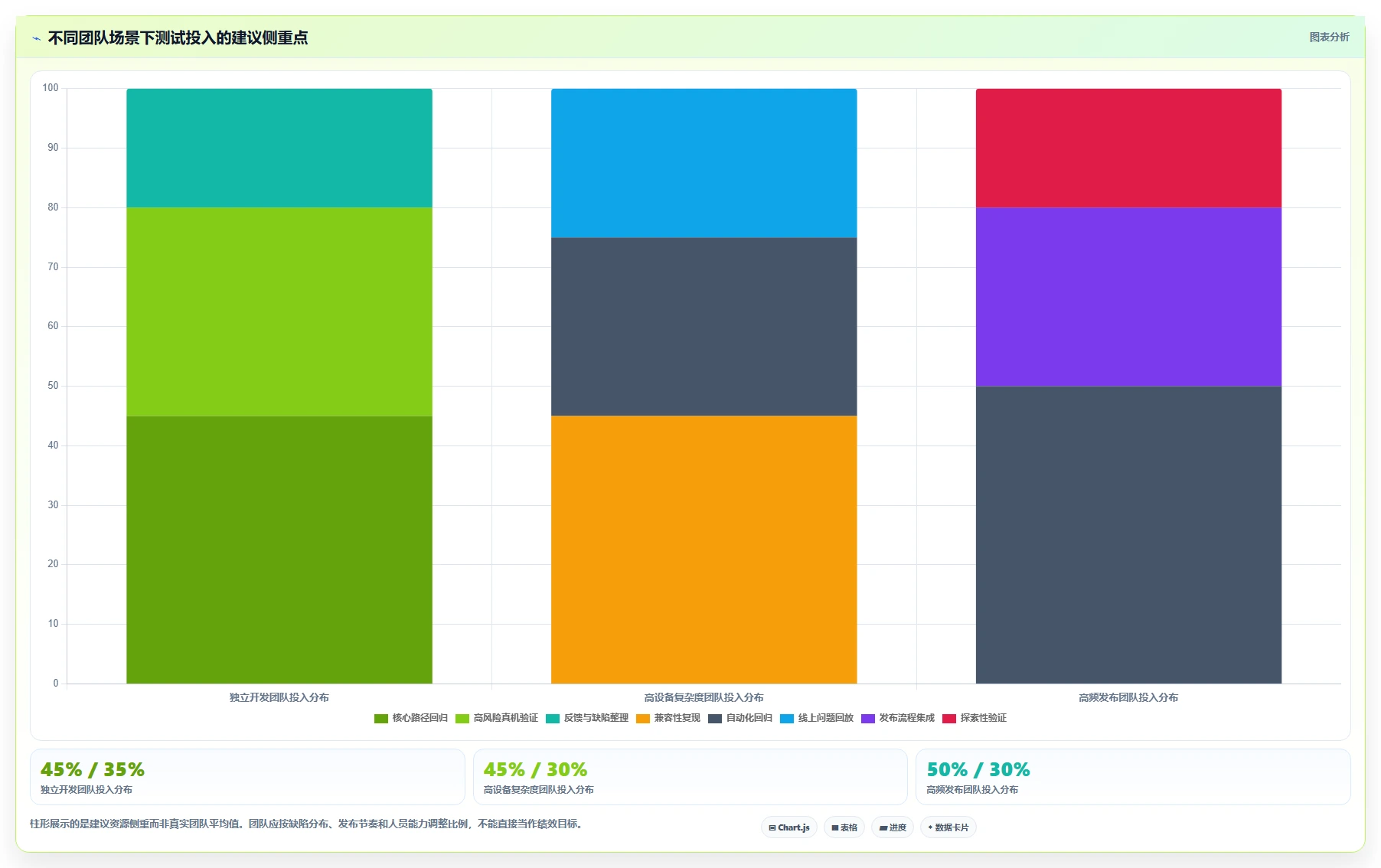Select the 表格 chip
Image resolution: width=1381 pixels, height=868 pixels.
click(x=844, y=827)
